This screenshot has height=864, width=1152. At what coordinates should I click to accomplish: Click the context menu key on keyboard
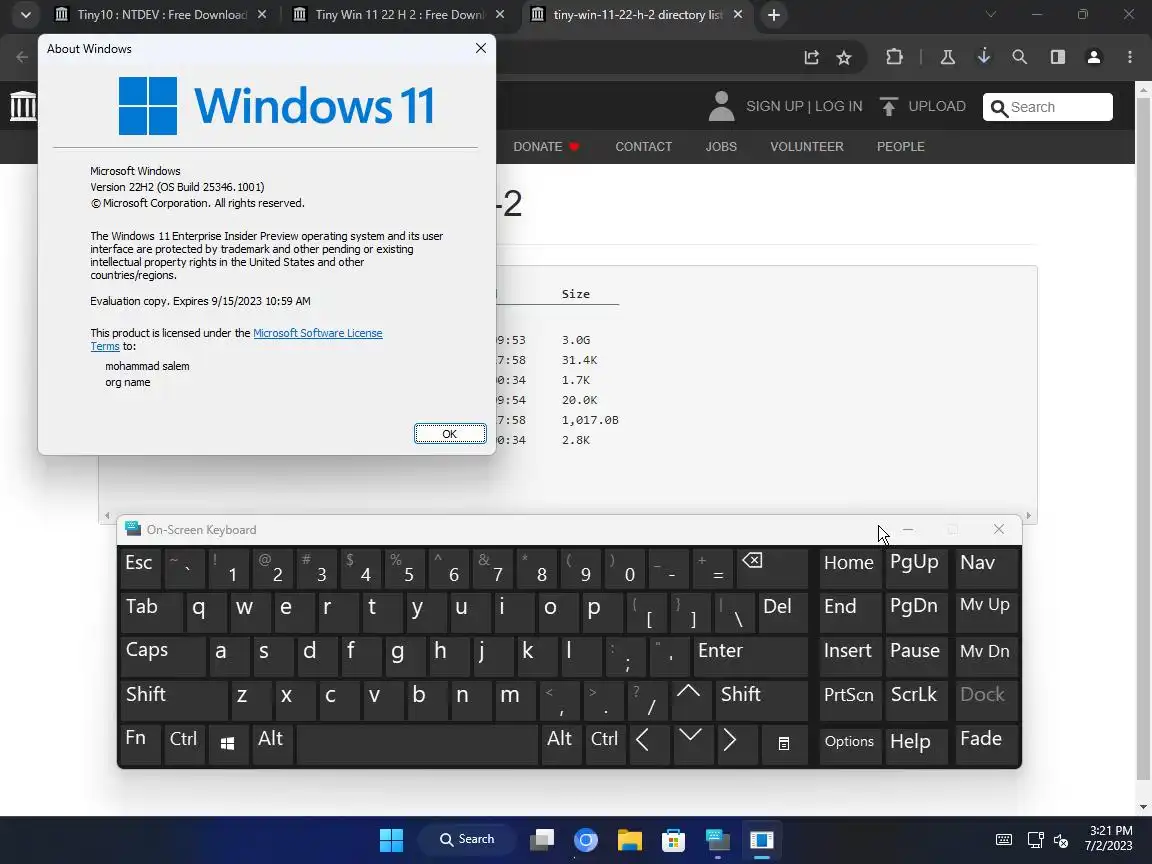783,744
